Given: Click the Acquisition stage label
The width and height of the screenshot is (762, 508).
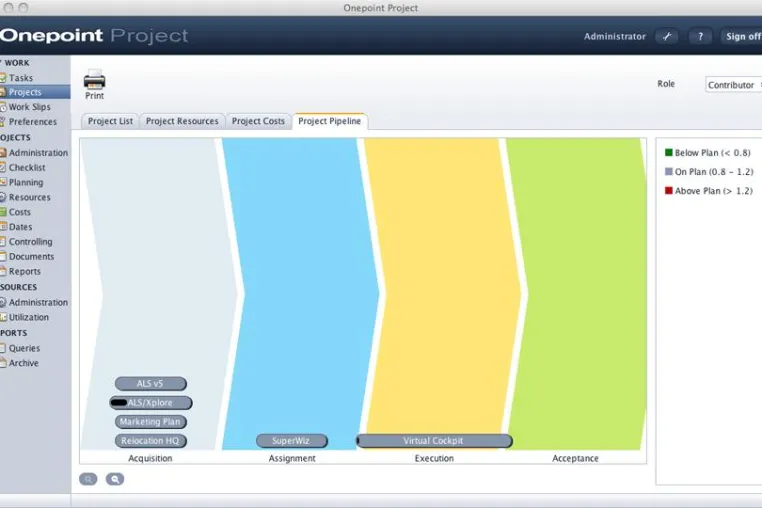Looking at the screenshot, I should click(150, 458).
